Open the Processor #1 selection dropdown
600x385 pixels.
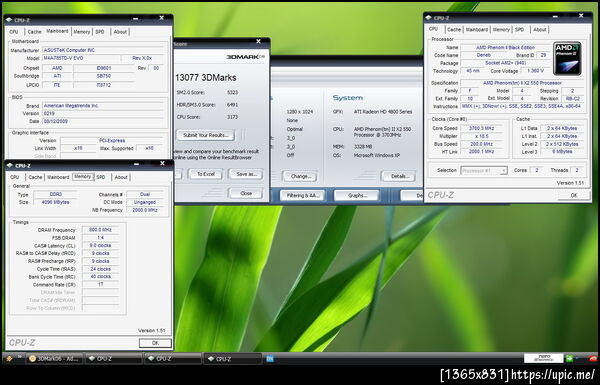pos(484,170)
